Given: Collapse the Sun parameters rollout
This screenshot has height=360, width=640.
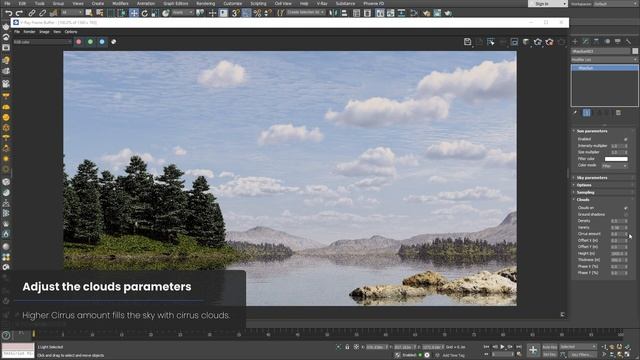Looking at the screenshot, I should [592, 131].
